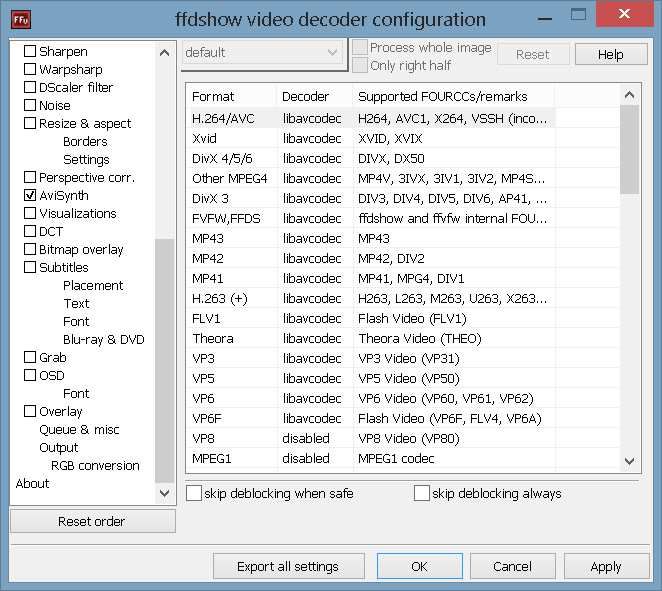Image resolution: width=662 pixels, height=591 pixels.
Task: Open the Output page
Action: (x=59, y=447)
